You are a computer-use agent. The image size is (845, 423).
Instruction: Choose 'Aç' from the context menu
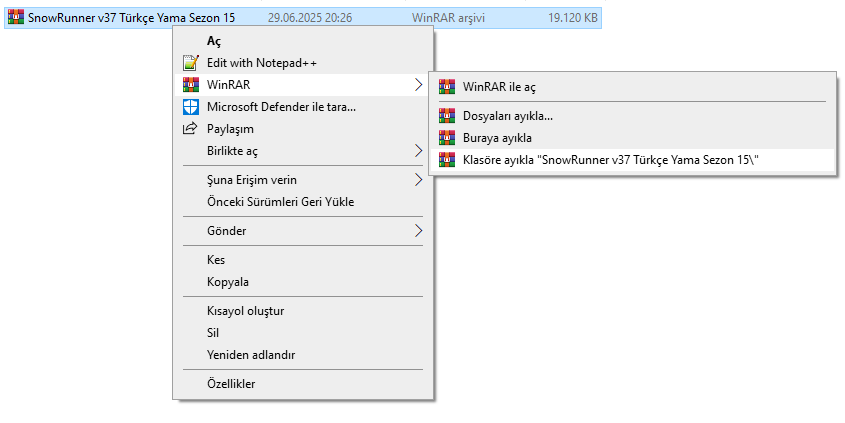pos(214,41)
